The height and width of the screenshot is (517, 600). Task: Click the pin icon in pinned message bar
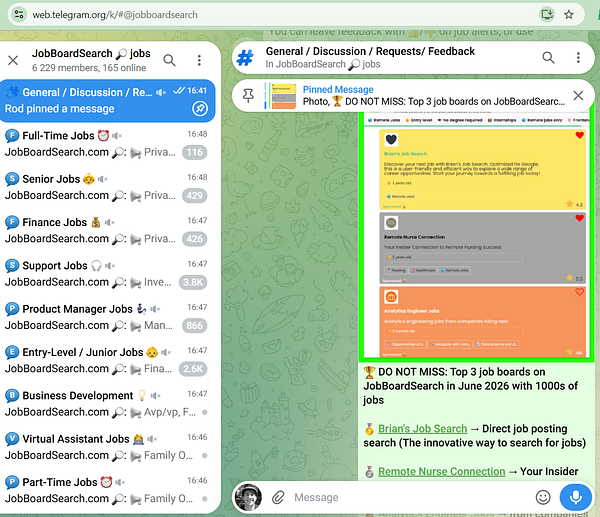click(248, 96)
